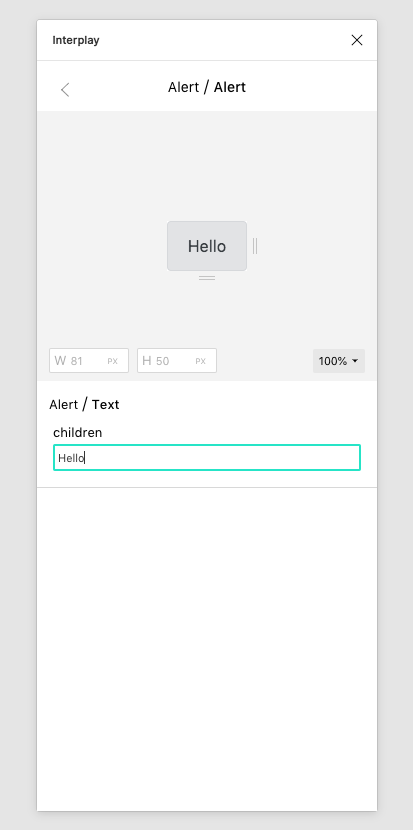Click the W label inside width box
This screenshot has height=830, width=413.
click(x=60, y=361)
